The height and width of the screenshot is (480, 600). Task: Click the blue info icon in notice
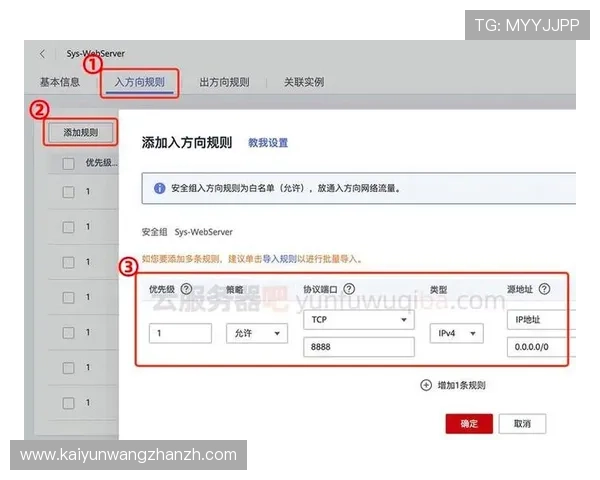pyautogui.click(x=159, y=188)
